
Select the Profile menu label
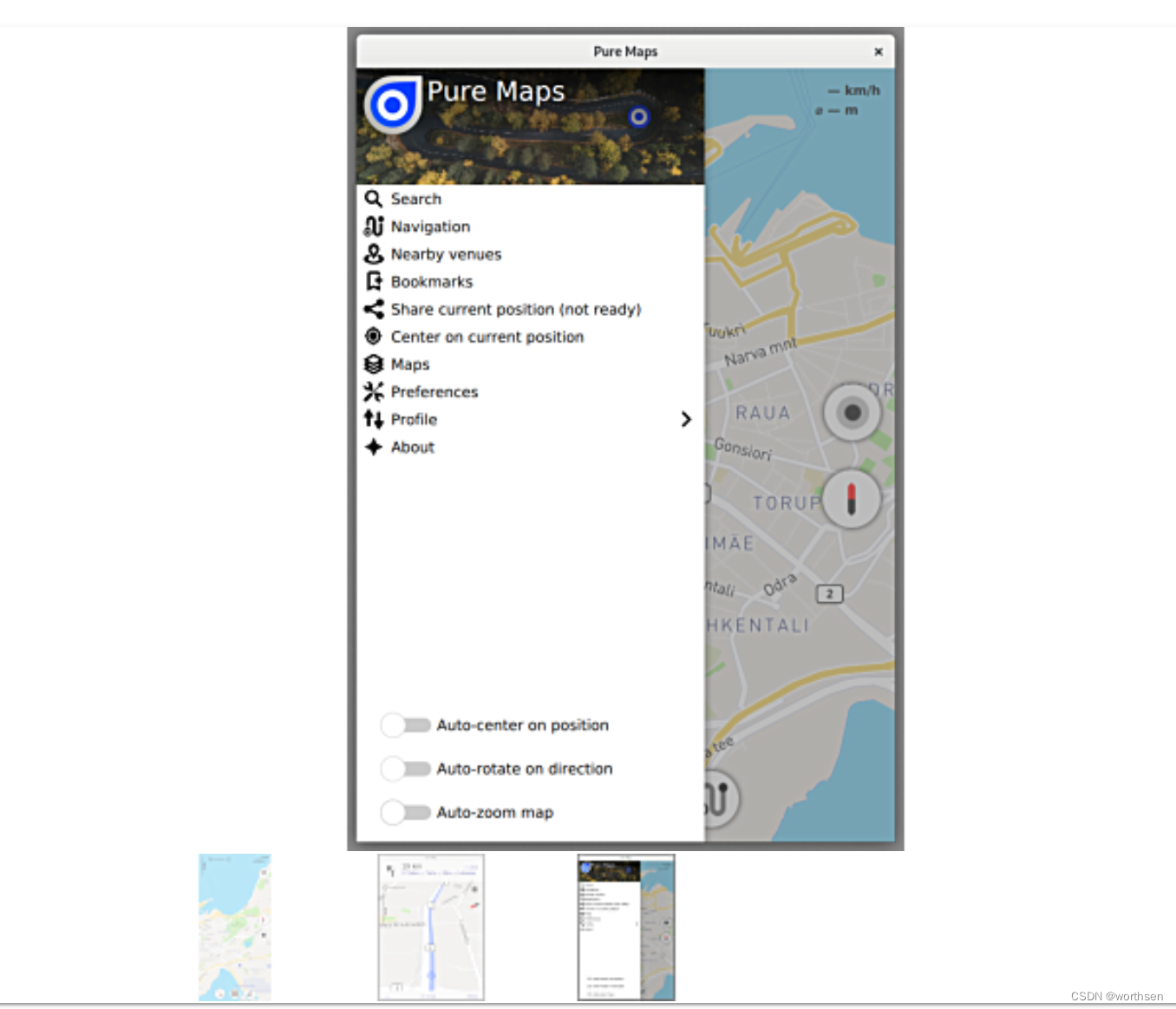click(414, 420)
